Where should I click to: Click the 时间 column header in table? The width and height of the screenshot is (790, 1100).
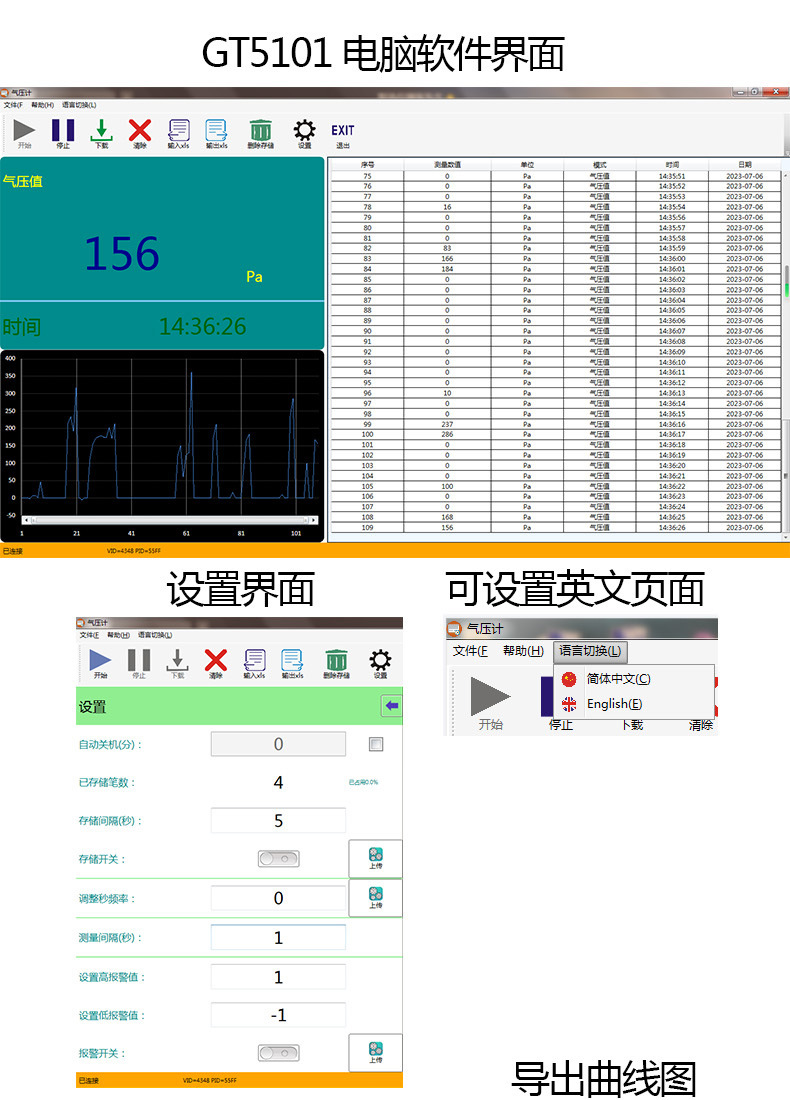click(672, 165)
